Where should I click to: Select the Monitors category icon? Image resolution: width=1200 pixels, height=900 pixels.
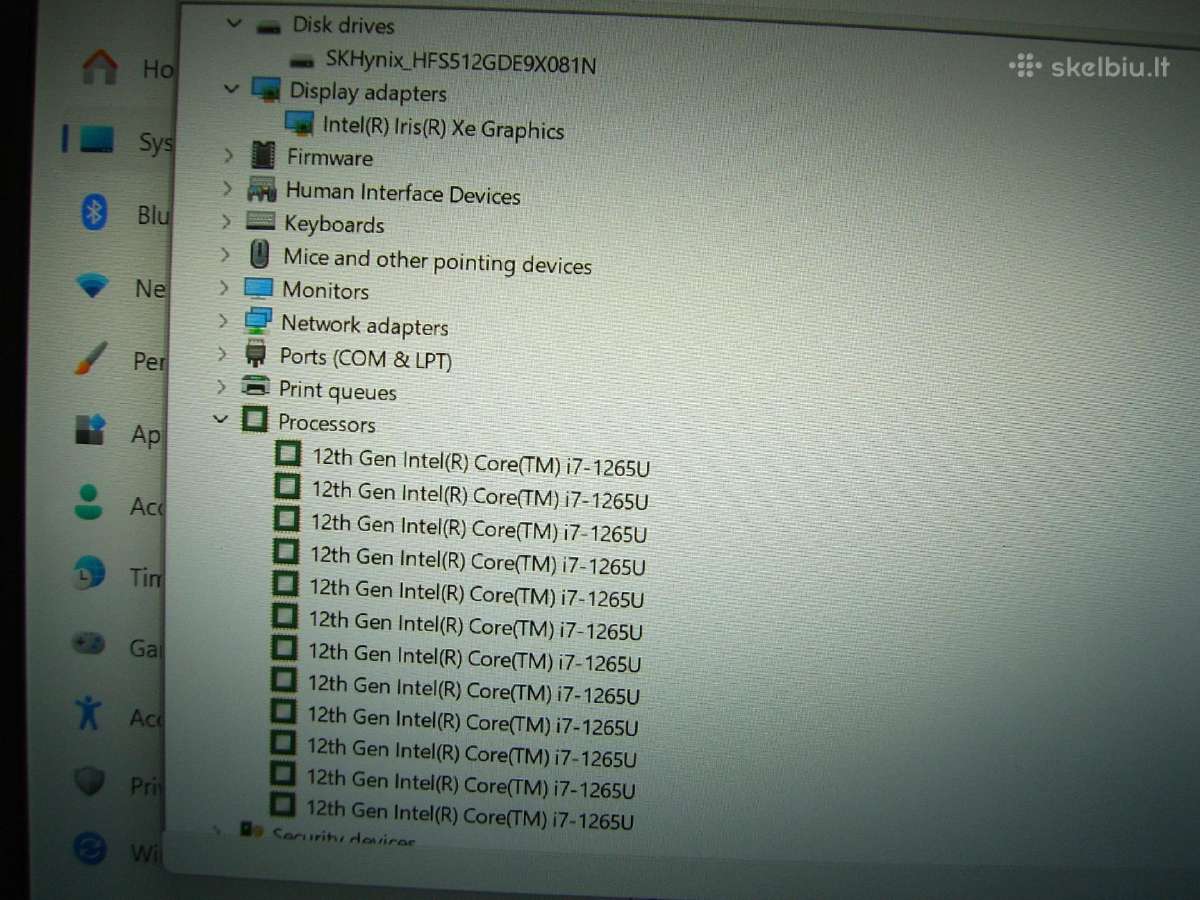tap(259, 289)
